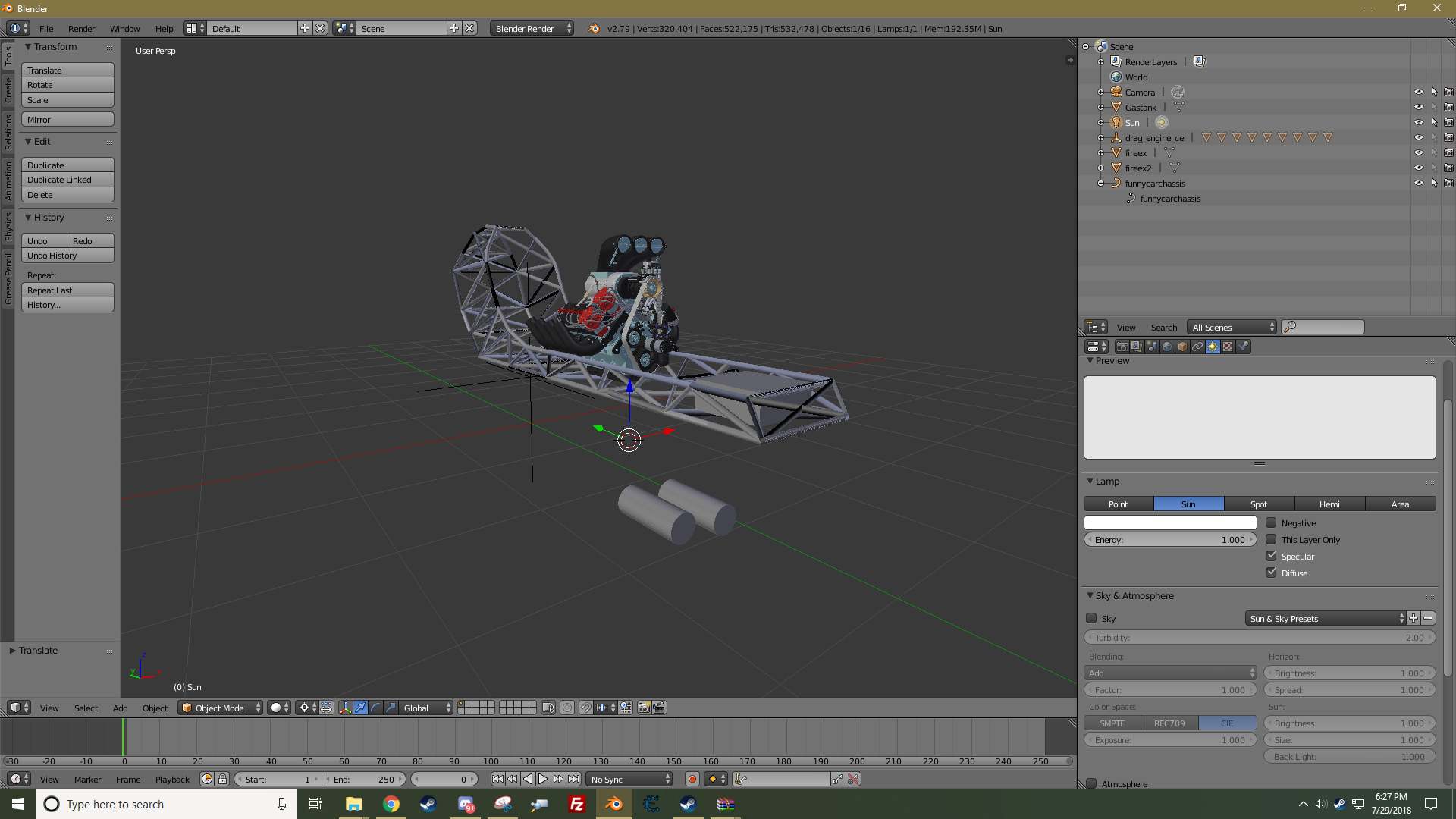Open the Global transform orientation dropdown
1456x819 pixels.
[426, 708]
